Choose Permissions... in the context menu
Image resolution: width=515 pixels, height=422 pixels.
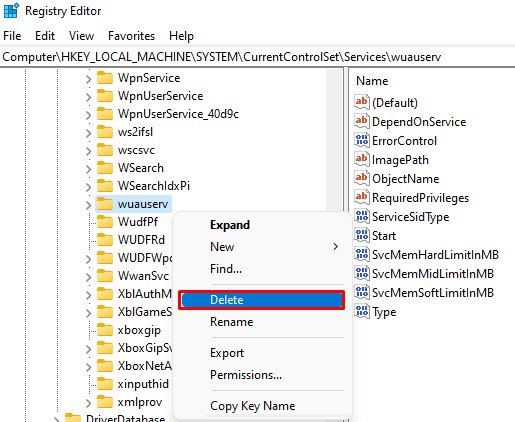(246, 375)
